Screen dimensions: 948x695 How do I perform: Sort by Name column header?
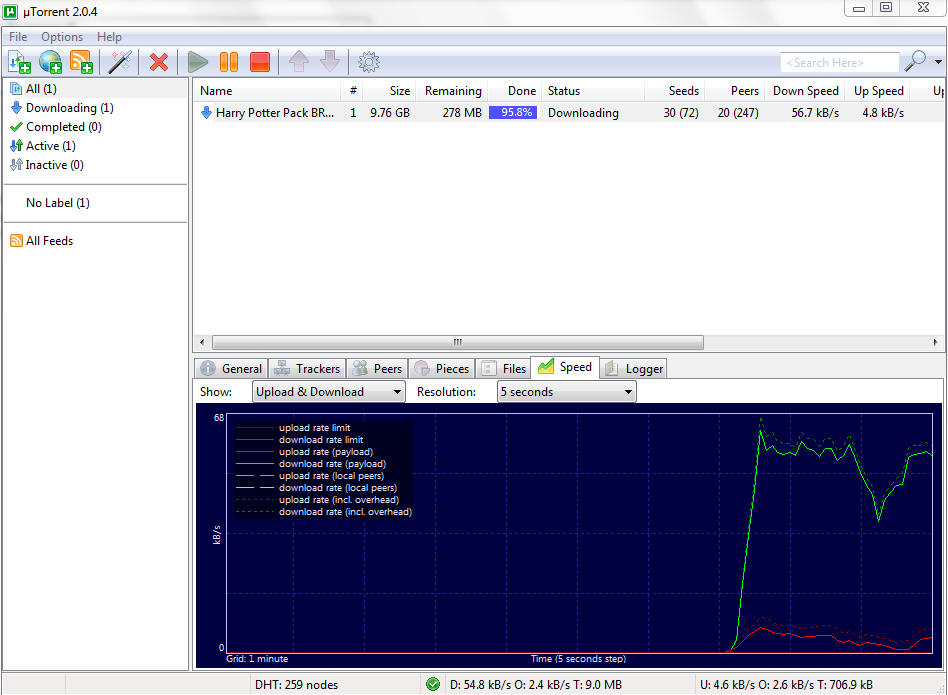(x=267, y=91)
